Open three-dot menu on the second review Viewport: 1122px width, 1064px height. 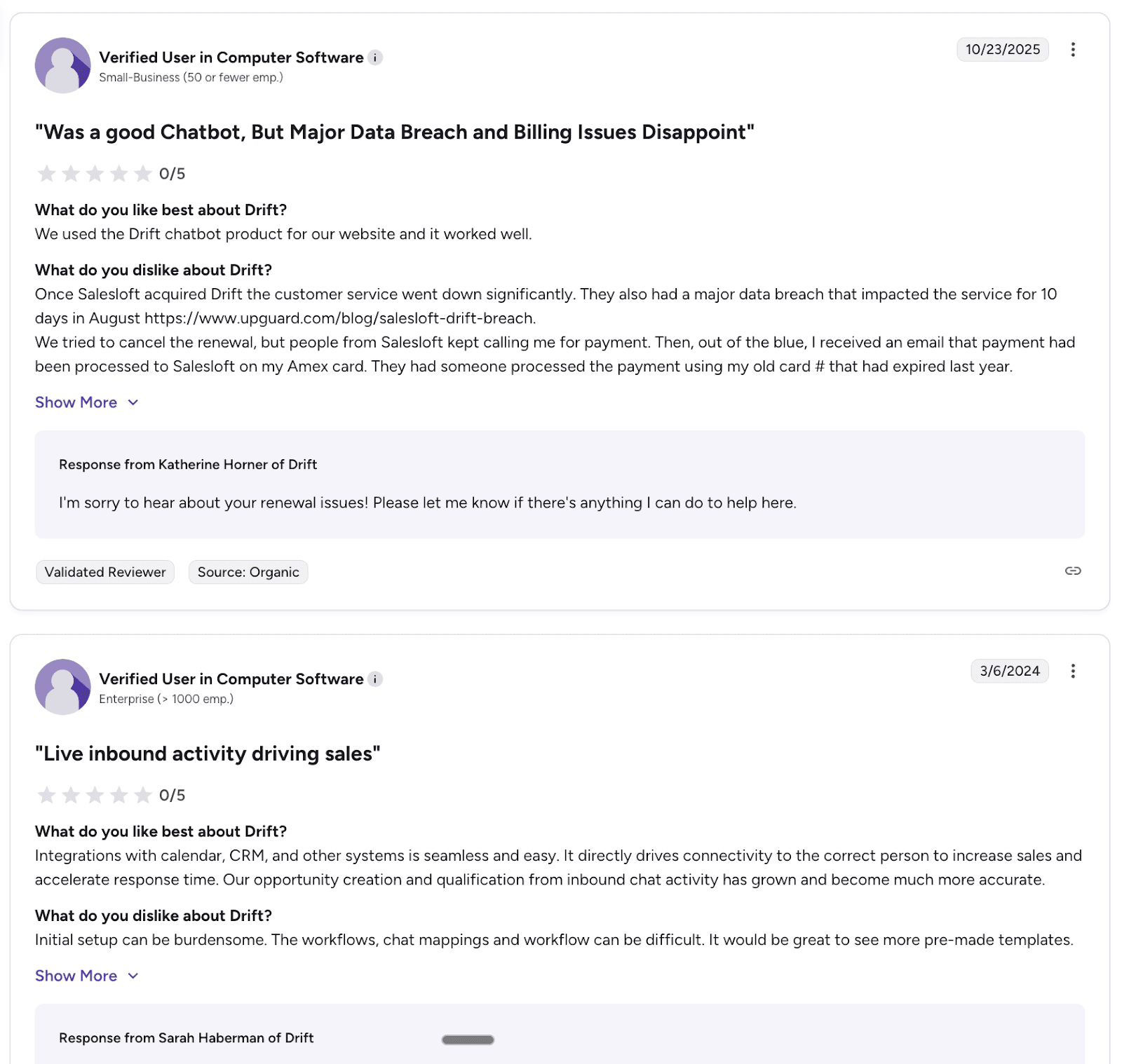pos(1073,671)
